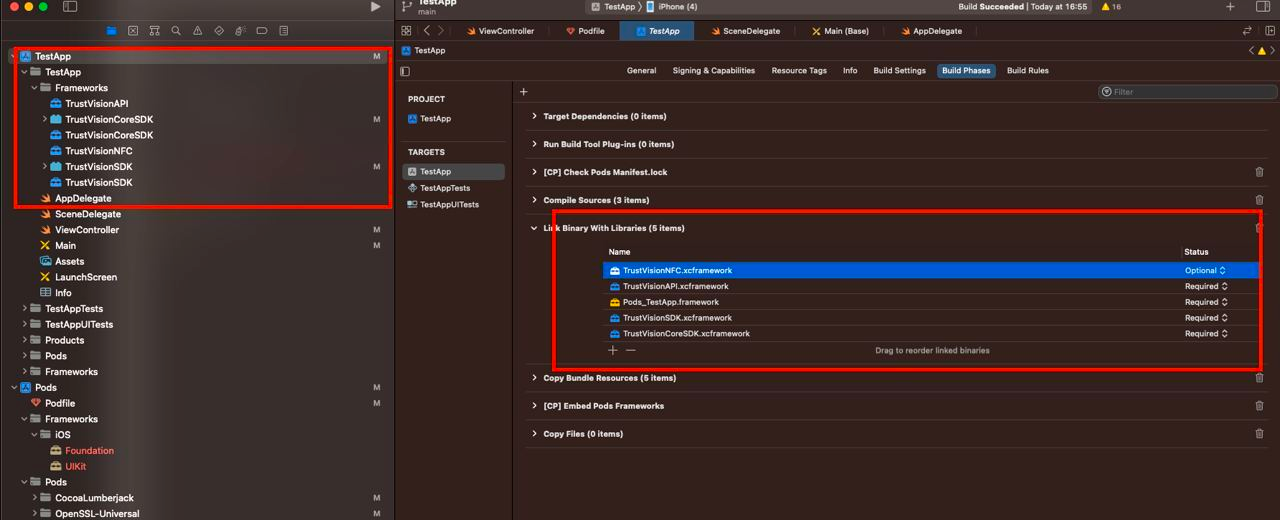The height and width of the screenshot is (520, 1280).
Task: Open related items grid icon in editor
Action: 406,31
